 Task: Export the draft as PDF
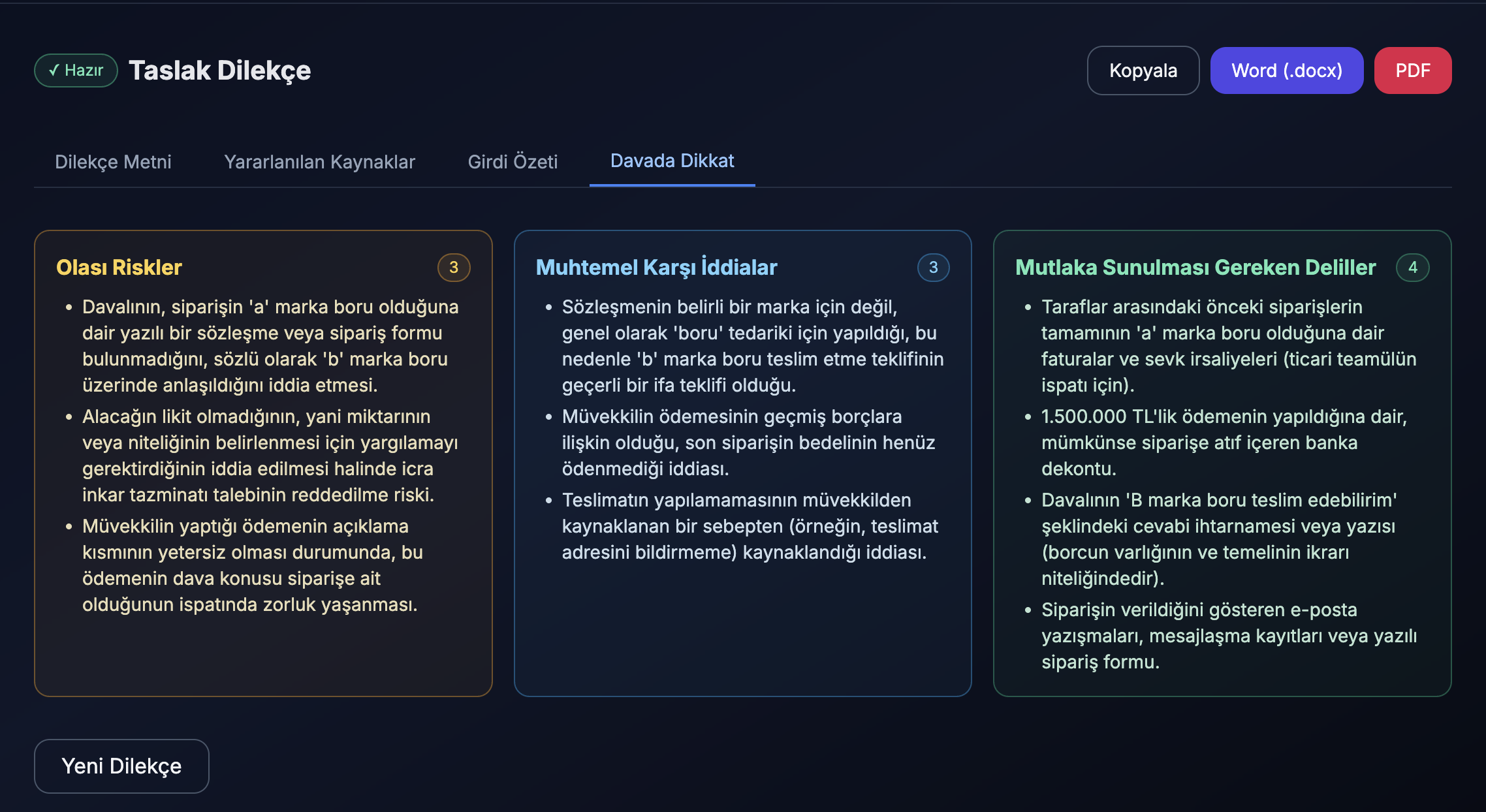1412,70
